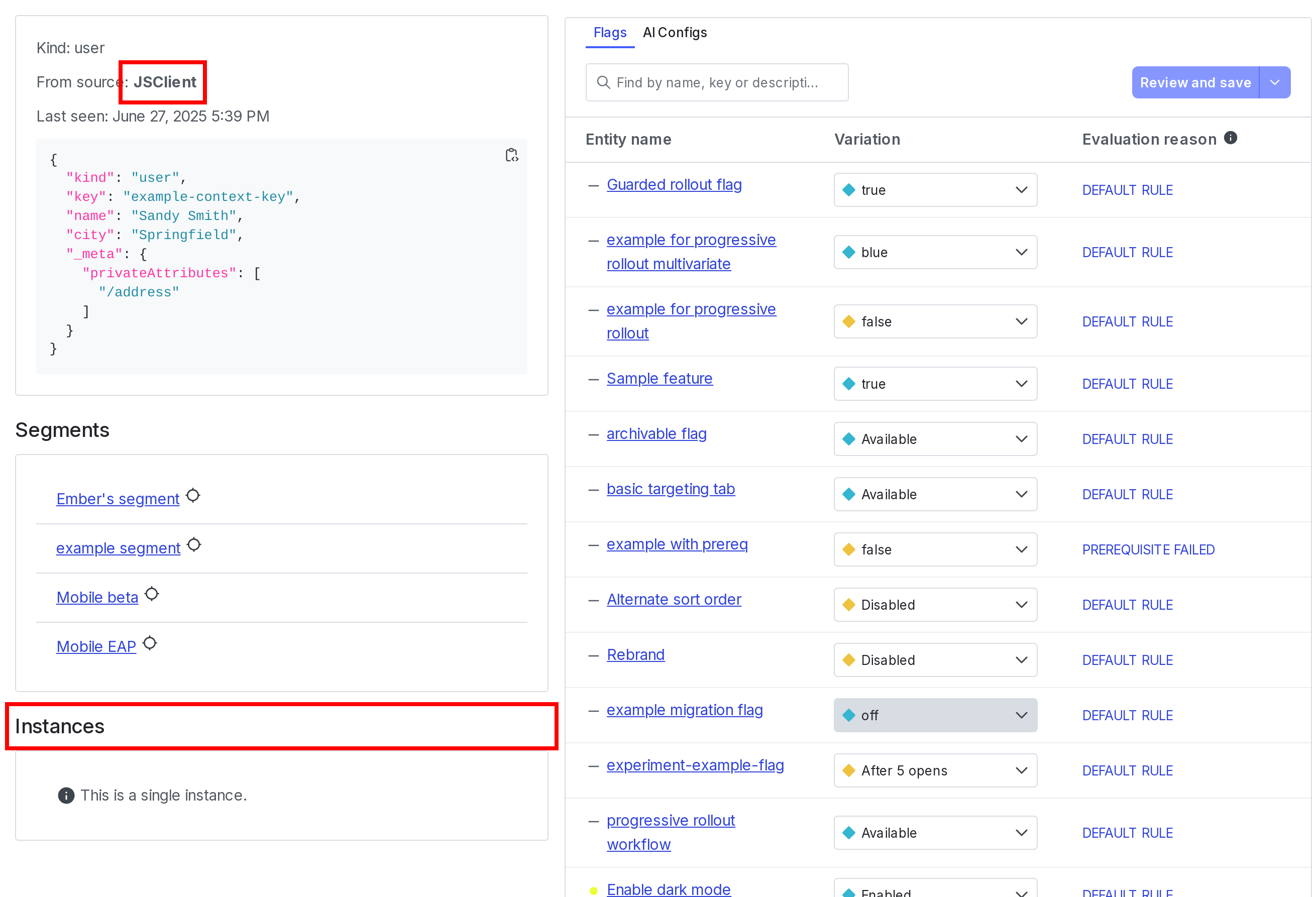The height and width of the screenshot is (897, 1316).
Task: Click the info icon next to Evaluation reason
Action: coord(1231,138)
